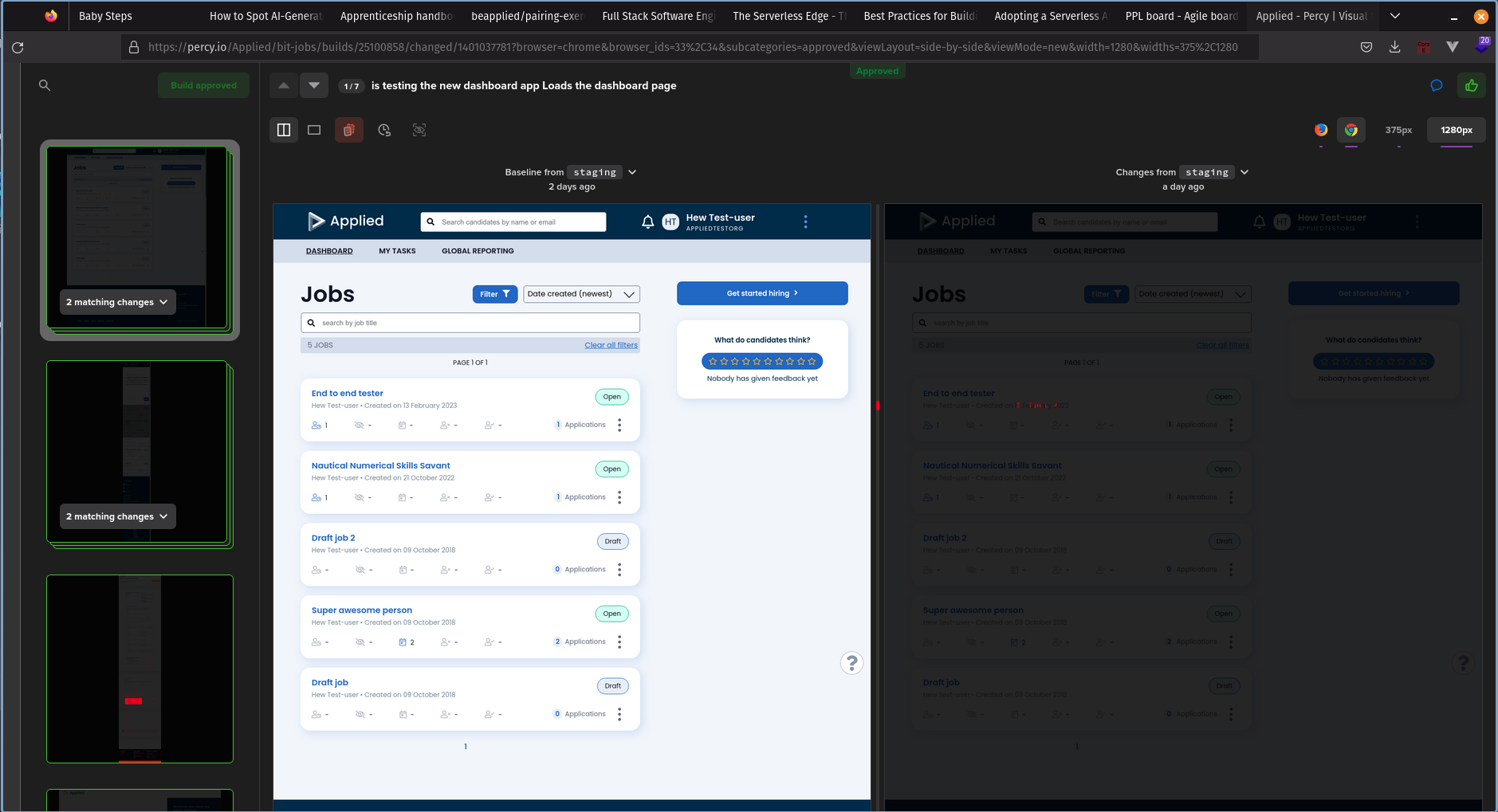The image size is (1498, 812).
Task: Click the Get started hiring button
Action: pos(762,293)
